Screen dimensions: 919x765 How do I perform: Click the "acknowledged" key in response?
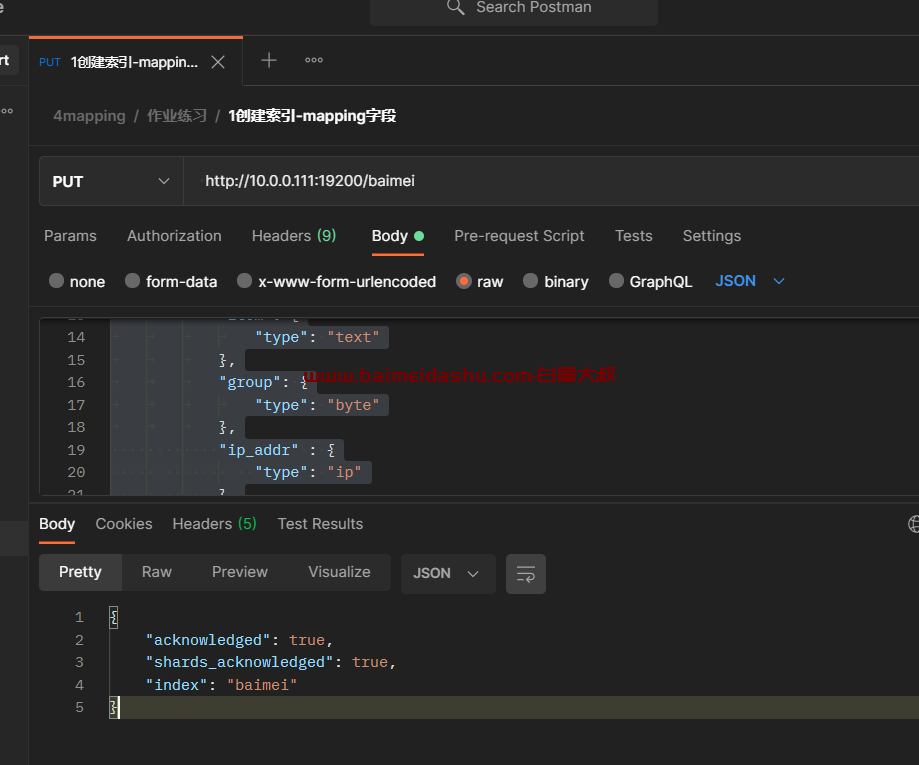[x=208, y=640]
